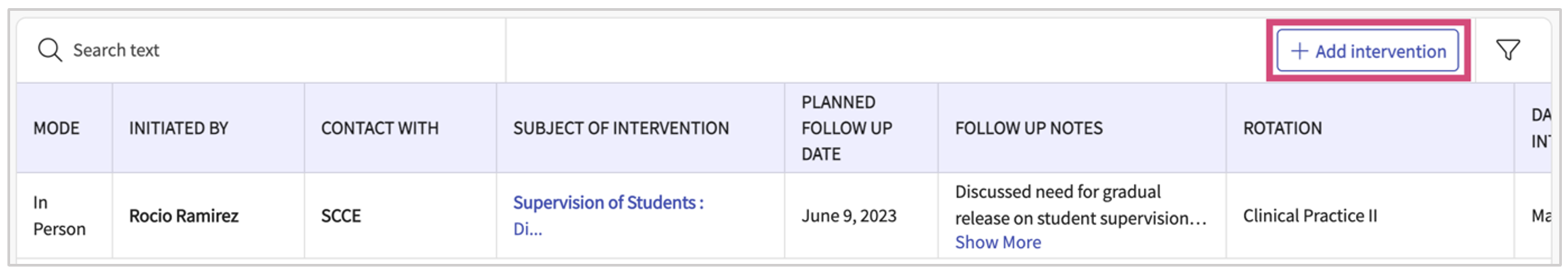Click the INITIATED BY column header
The height and width of the screenshot is (274, 1568).
tap(178, 128)
